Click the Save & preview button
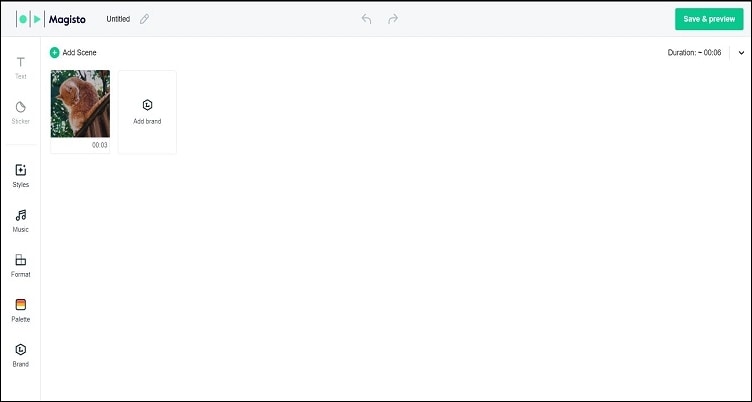752x402 pixels. click(x=709, y=19)
